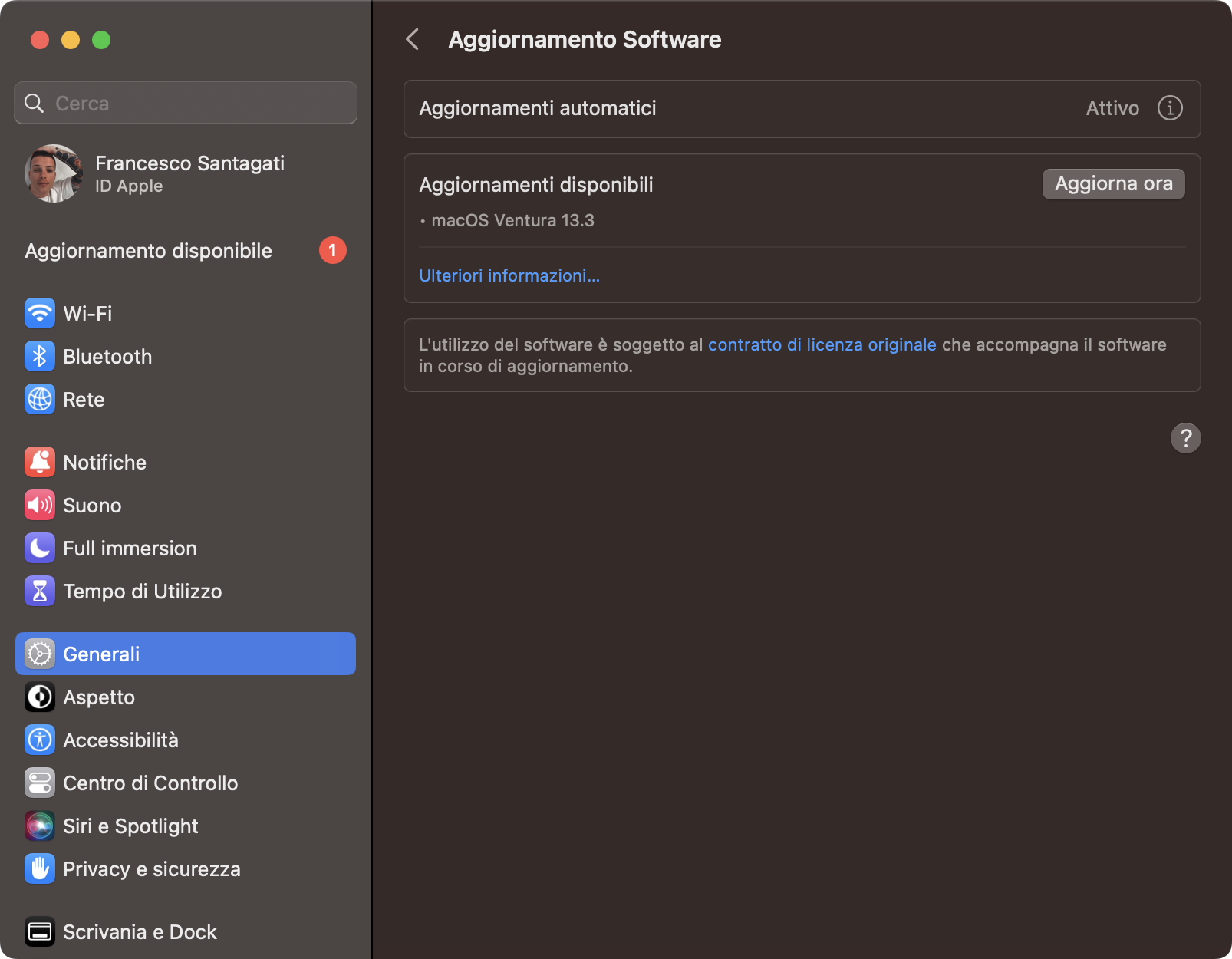Click Aggiorna ora button
1232x959 pixels.
1113,184
